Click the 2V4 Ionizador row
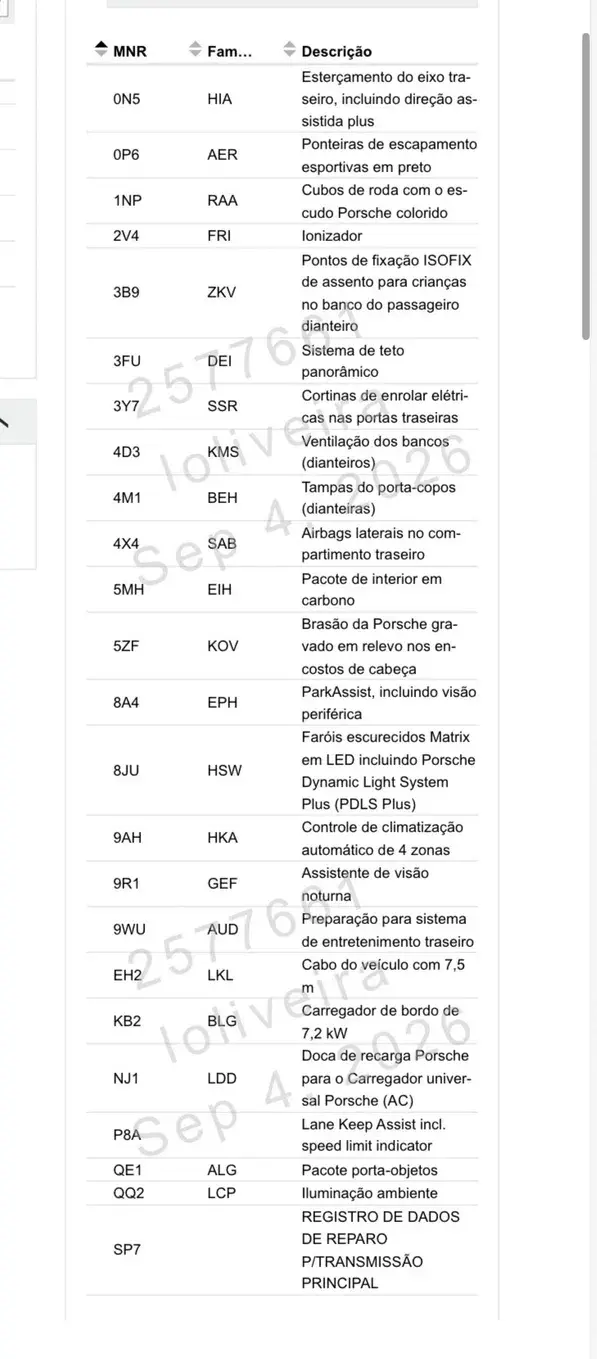The height and width of the screenshot is (1359, 597). point(282,236)
